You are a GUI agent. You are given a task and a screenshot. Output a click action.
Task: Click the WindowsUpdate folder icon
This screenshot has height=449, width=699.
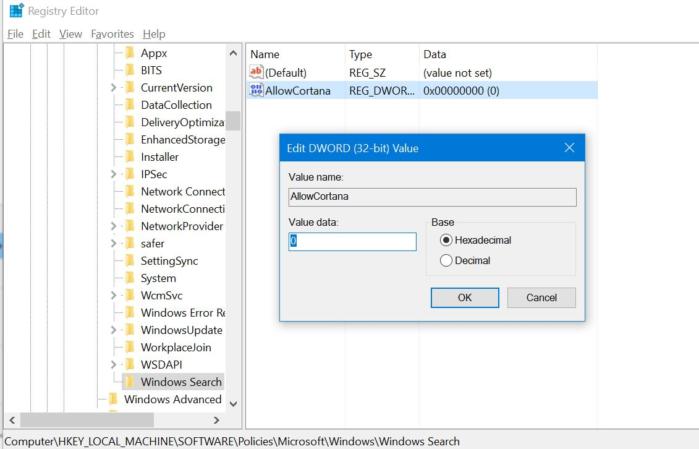tap(129, 330)
